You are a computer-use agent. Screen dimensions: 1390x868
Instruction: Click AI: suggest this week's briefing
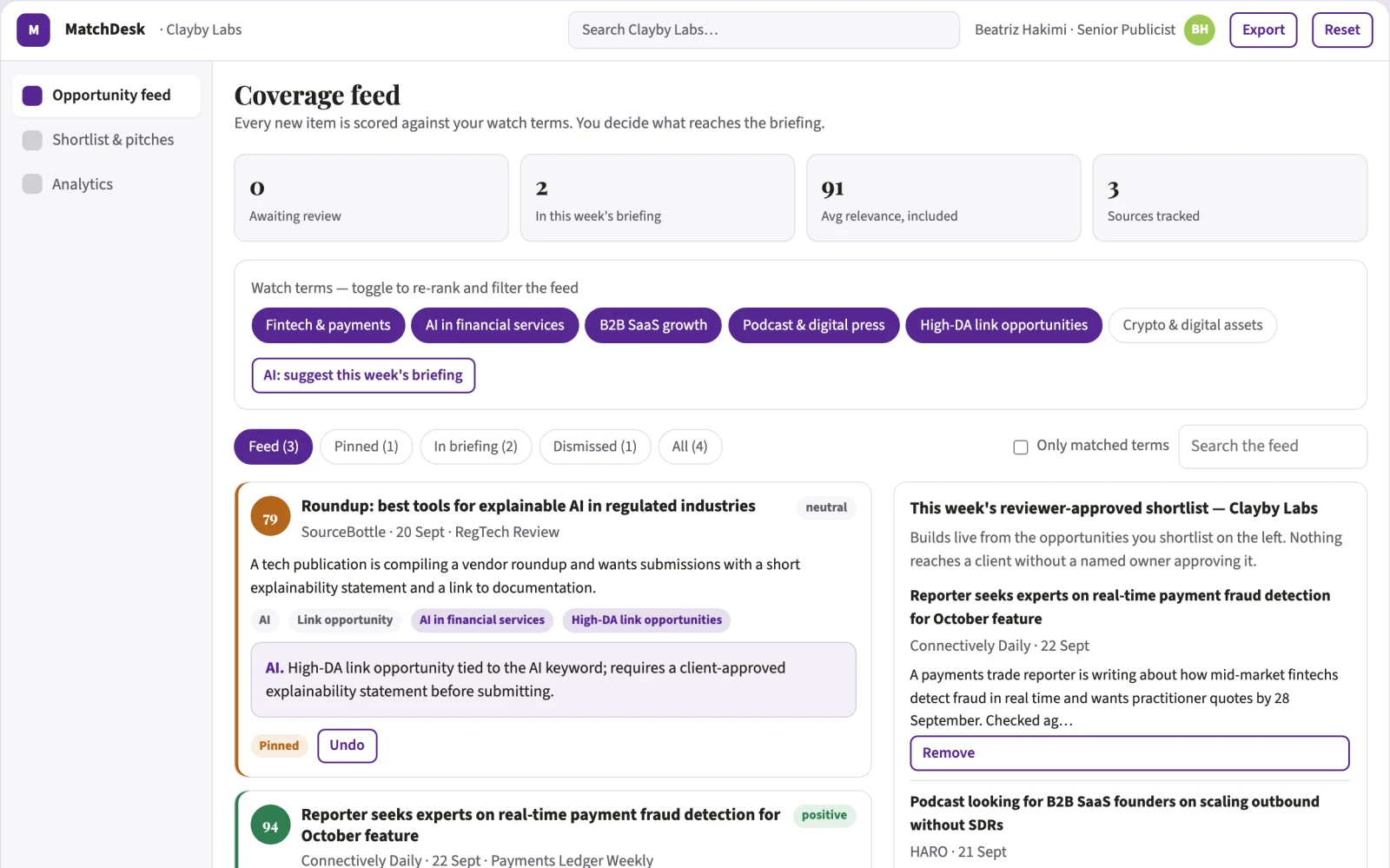pyautogui.click(x=363, y=375)
